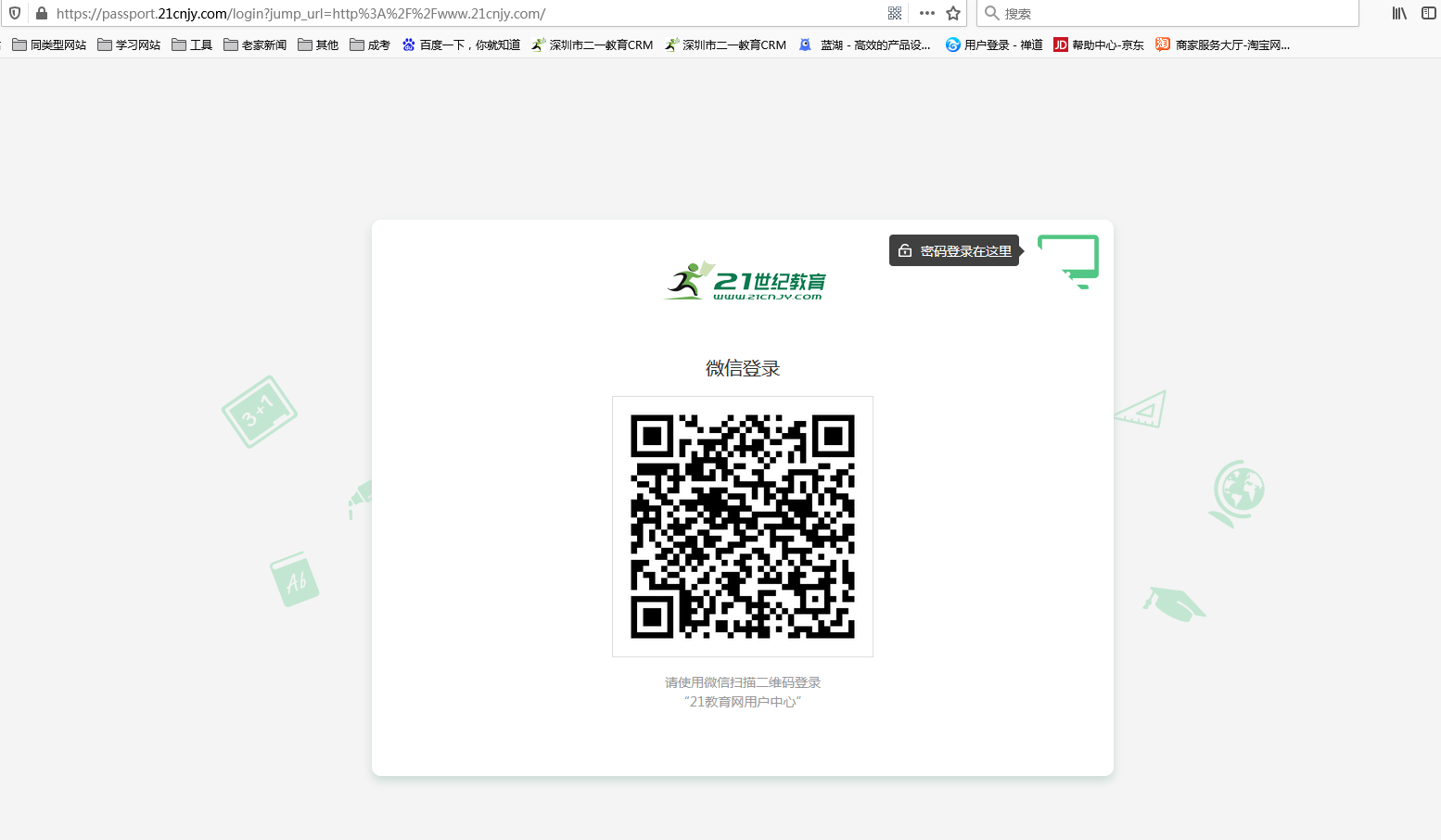1441x840 pixels.
Task: Click the WeChat login QR code
Action: coord(743,527)
